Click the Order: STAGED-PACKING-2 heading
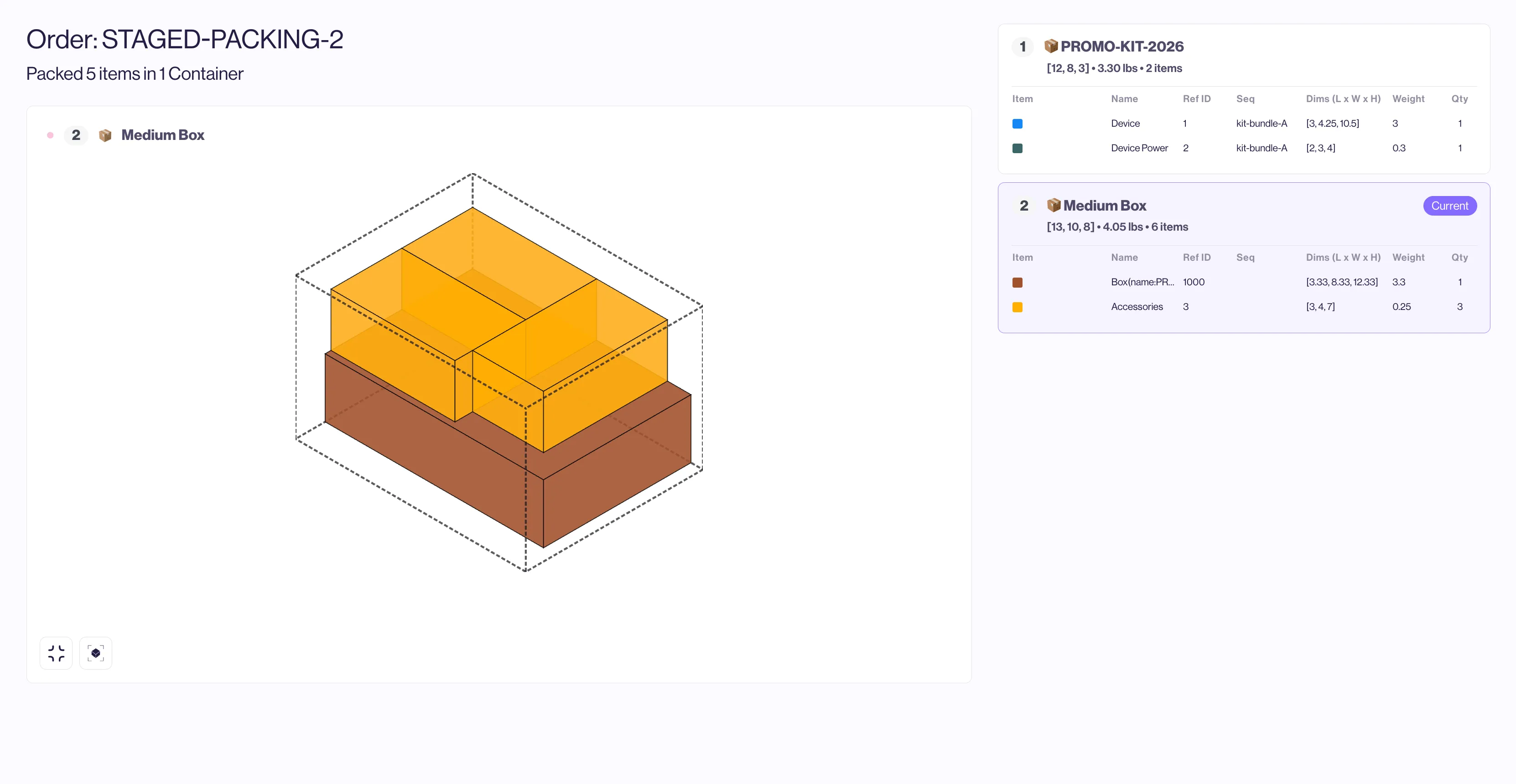1516x784 pixels. [x=185, y=39]
